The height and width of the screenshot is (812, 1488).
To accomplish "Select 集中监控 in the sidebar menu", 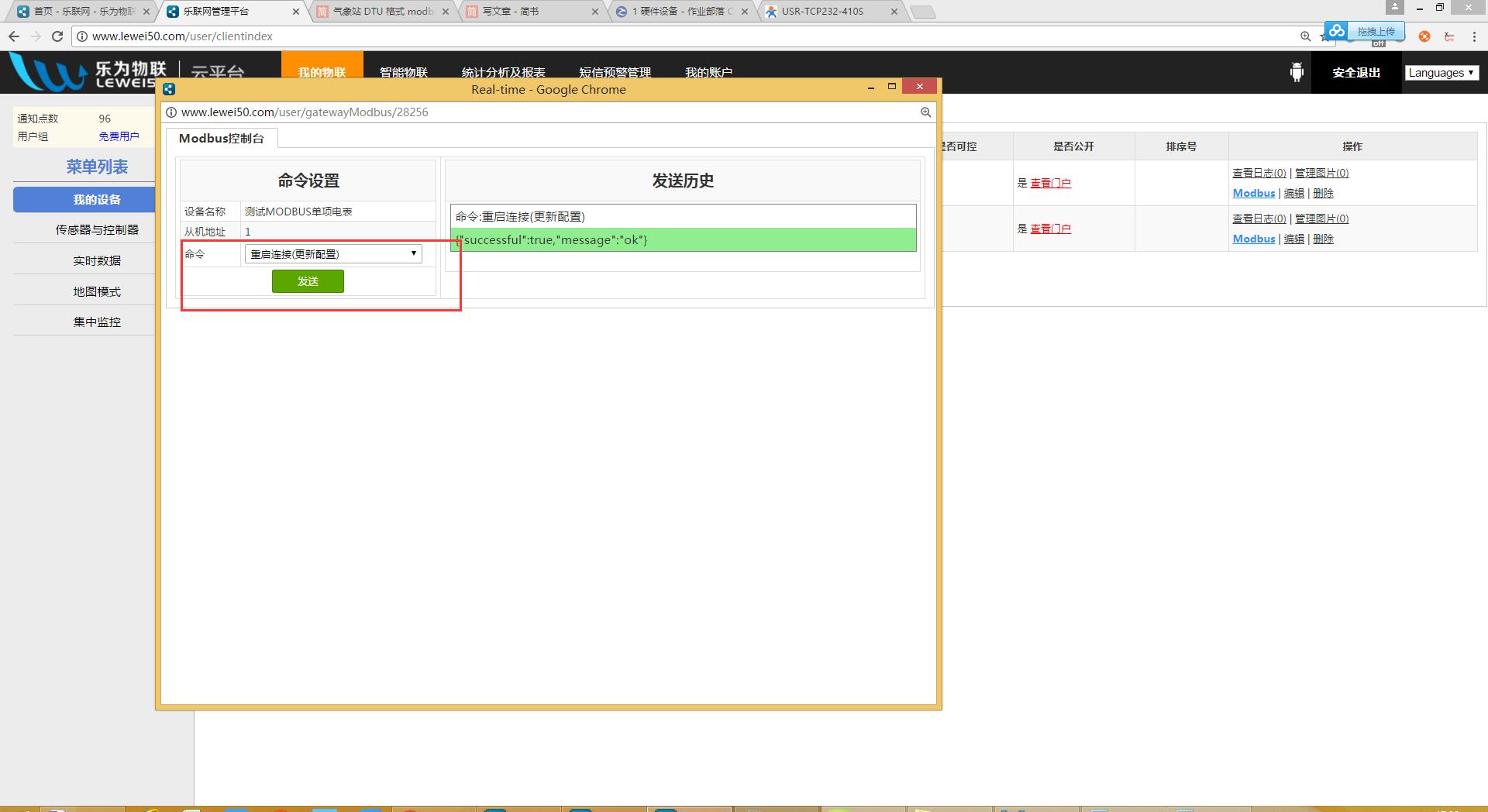I will pyautogui.click(x=97, y=322).
